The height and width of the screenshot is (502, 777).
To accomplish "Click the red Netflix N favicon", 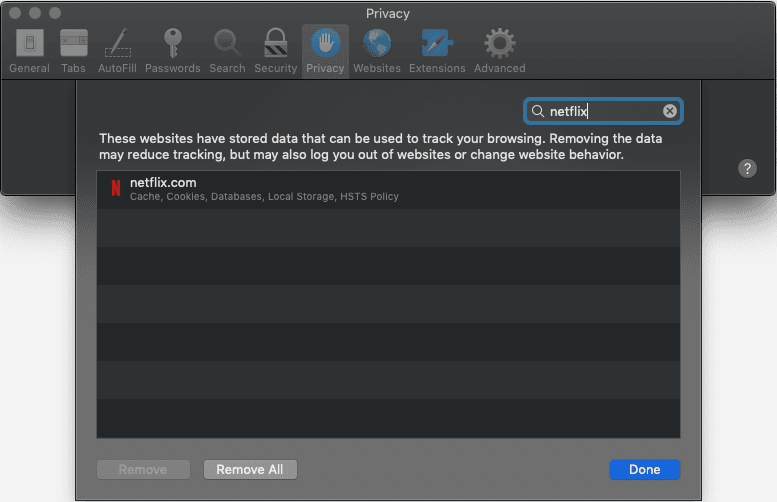I will click(x=116, y=188).
